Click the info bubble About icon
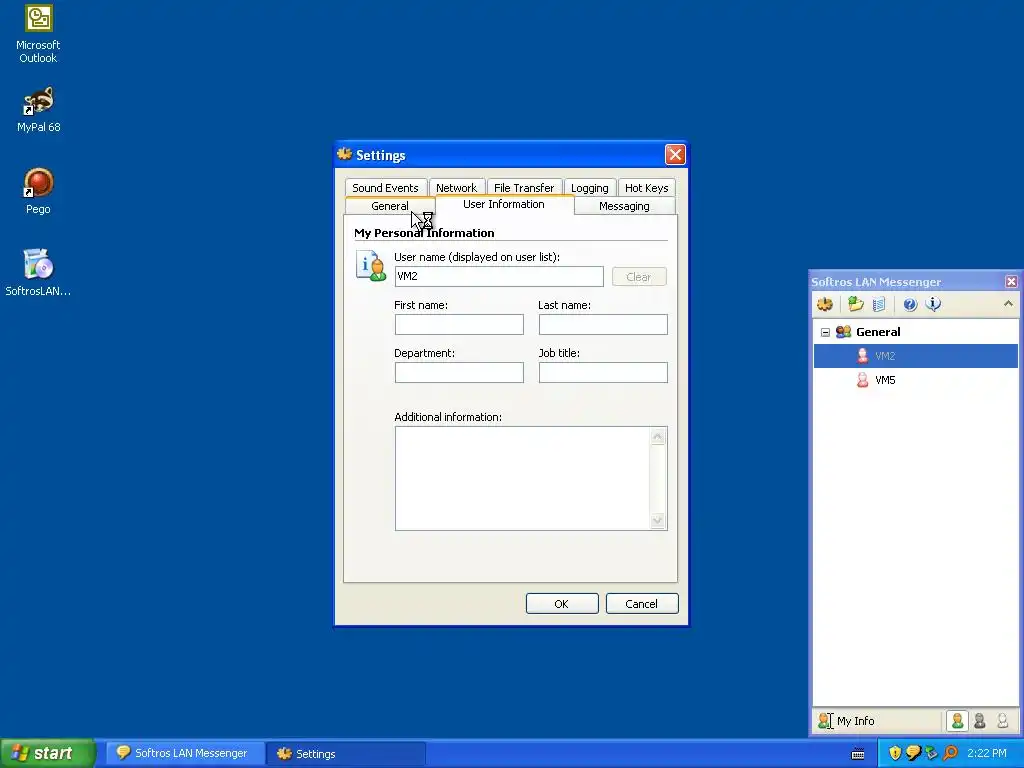 933,304
